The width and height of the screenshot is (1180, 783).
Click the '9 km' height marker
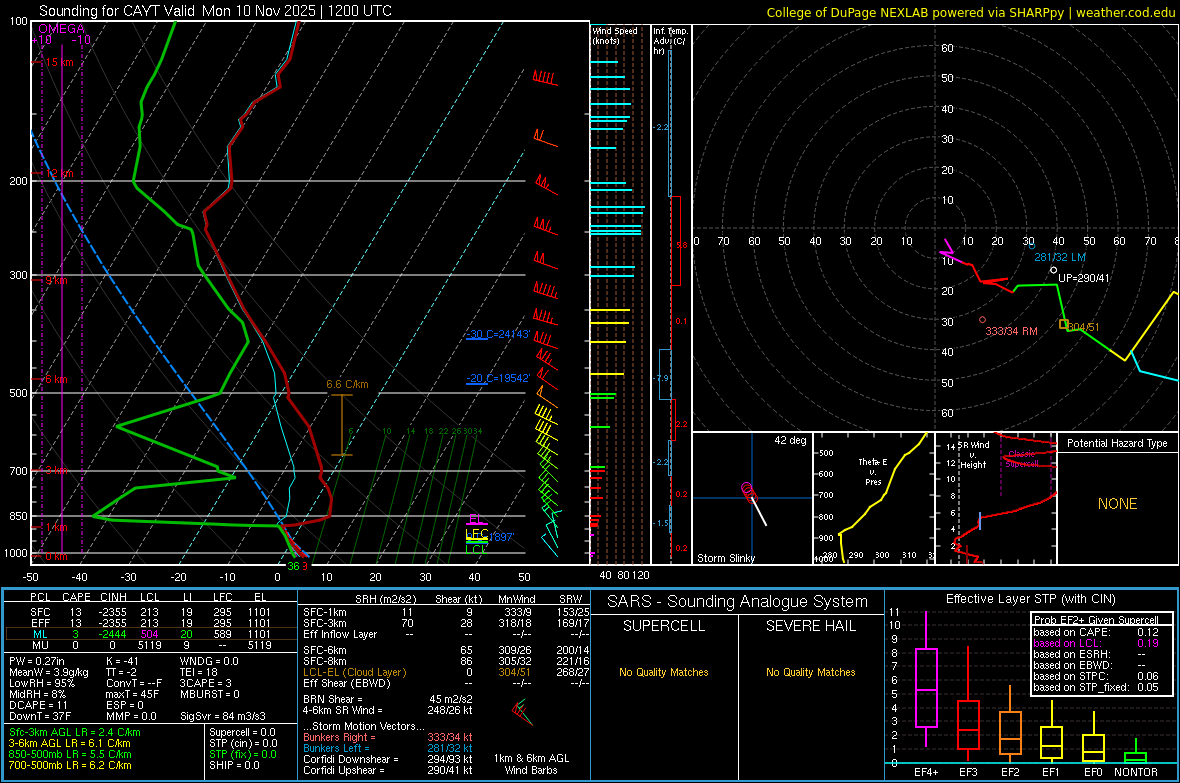pos(56,280)
